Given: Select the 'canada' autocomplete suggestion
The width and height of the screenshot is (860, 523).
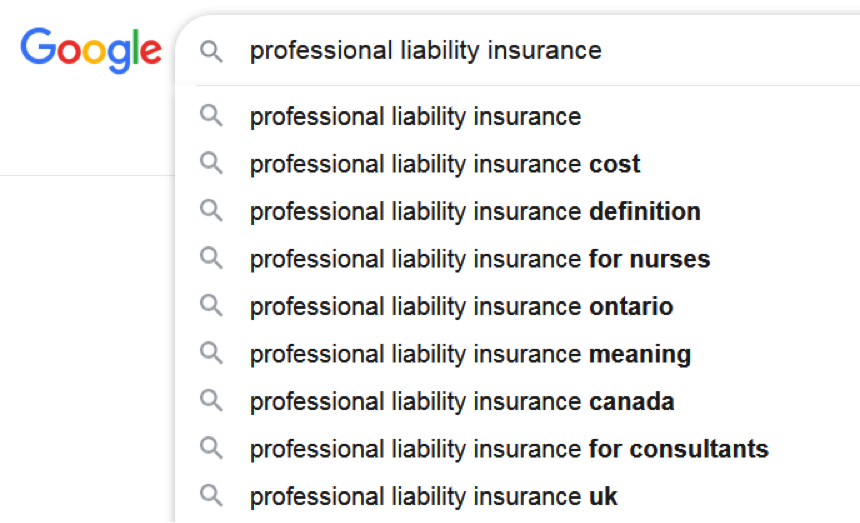Looking at the screenshot, I should [x=462, y=402].
